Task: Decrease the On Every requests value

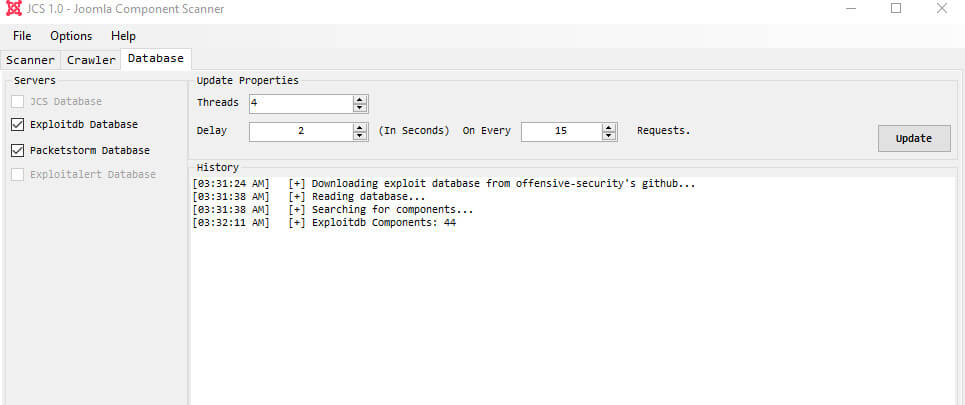Action: (609, 135)
